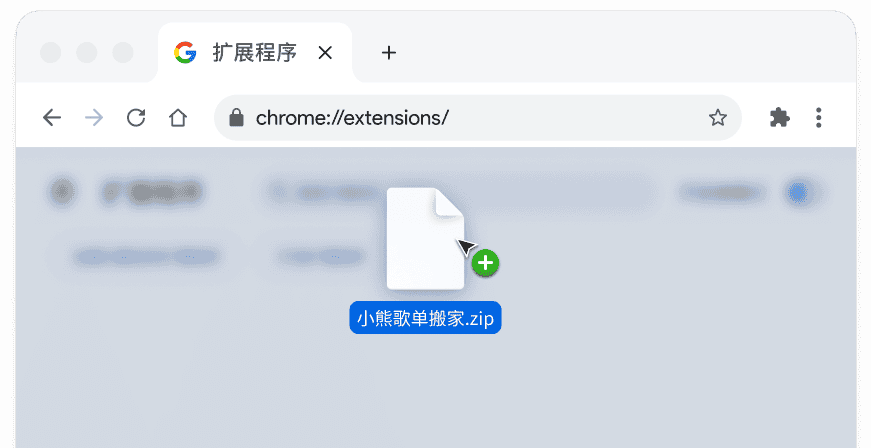This screenshot has height=448, width=871.
Task: Go back to the previous page
Action: (x=52, y=118)
